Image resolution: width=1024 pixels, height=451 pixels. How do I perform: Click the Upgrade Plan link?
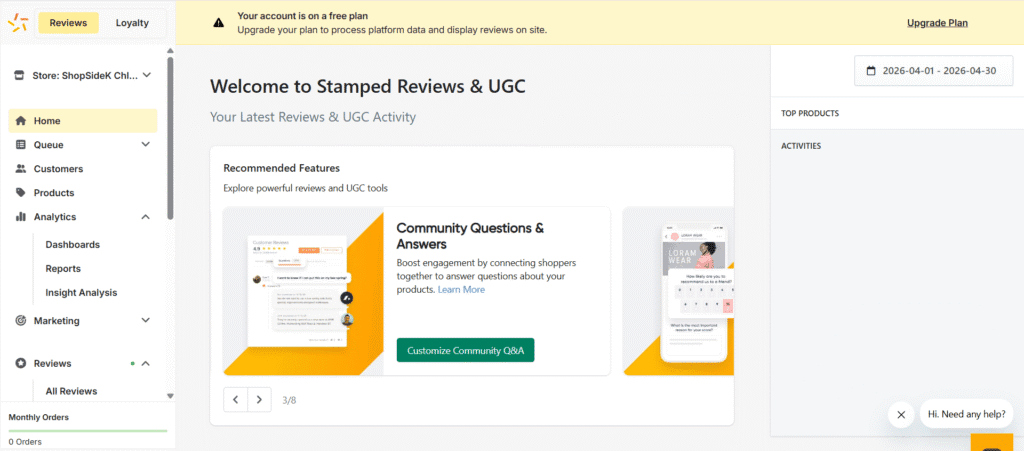pos(937,23)
